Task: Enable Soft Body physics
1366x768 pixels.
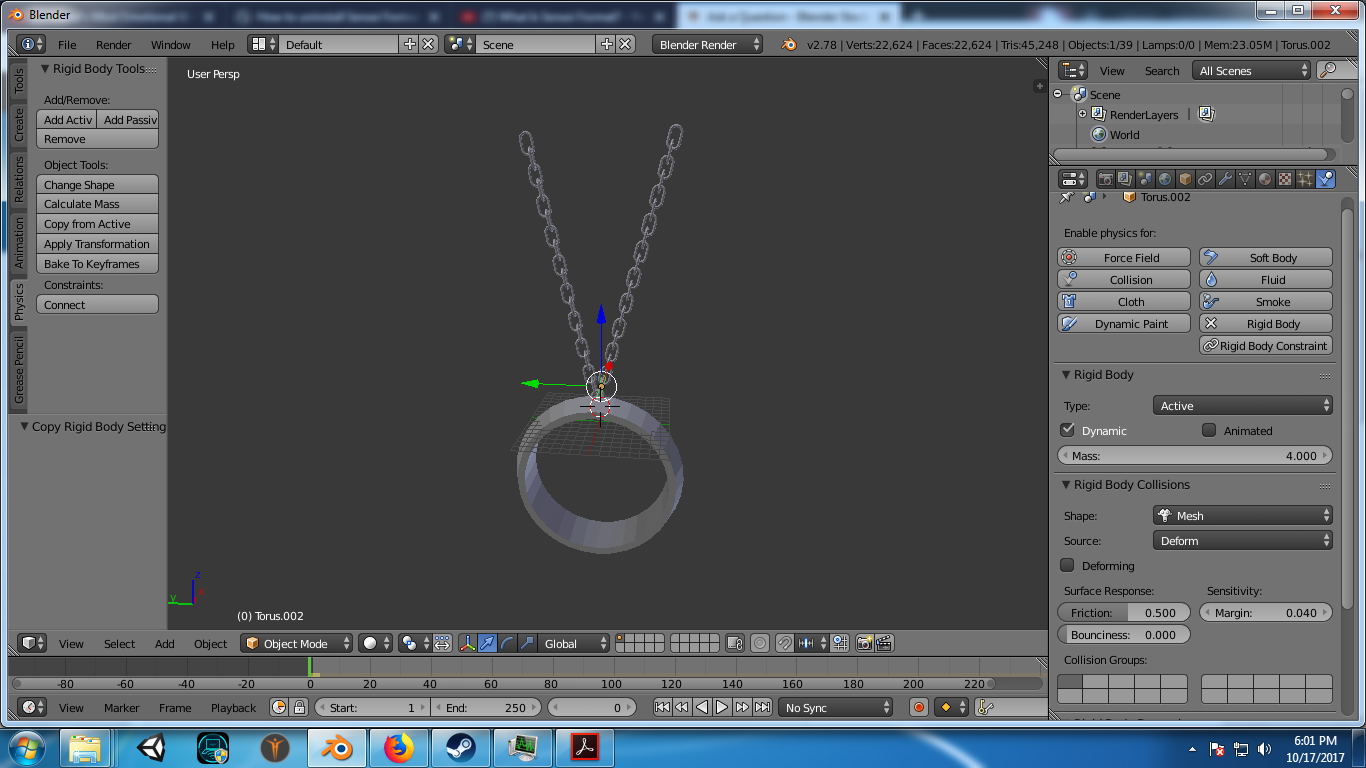Action: (1266, 257)
